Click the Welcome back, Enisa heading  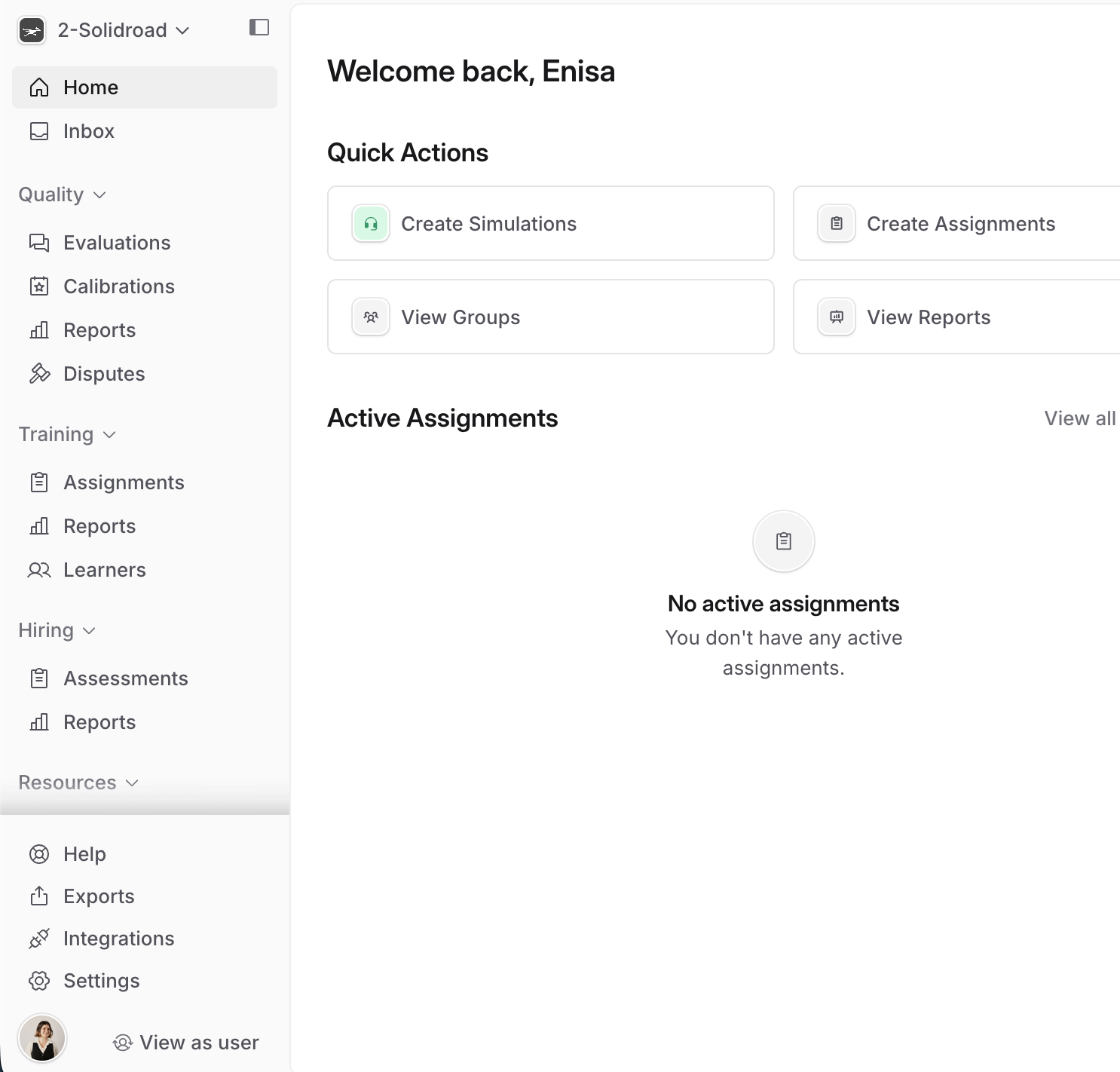point(471,72)
